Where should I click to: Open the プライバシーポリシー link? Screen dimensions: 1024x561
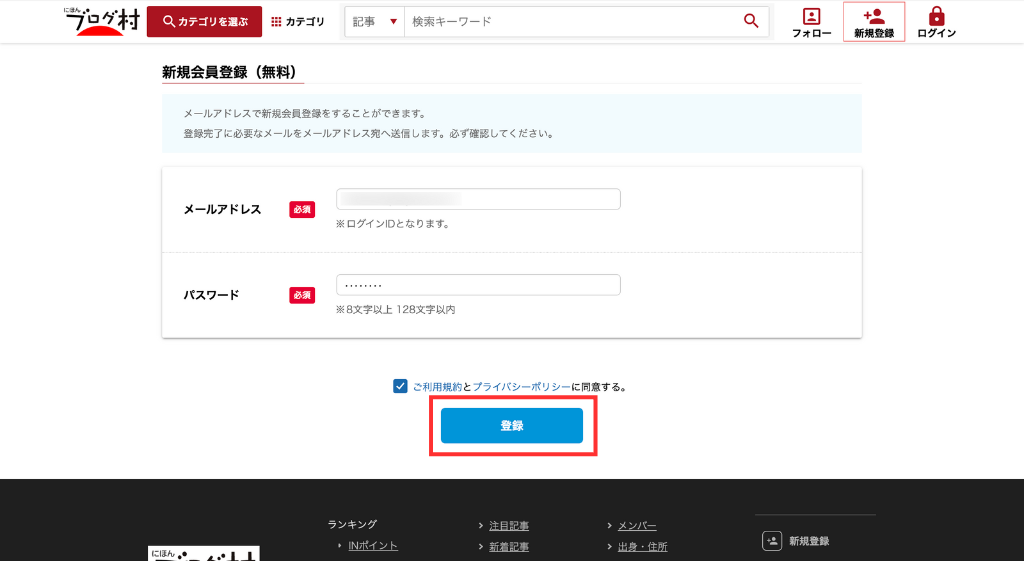click(x=521, y=387)
